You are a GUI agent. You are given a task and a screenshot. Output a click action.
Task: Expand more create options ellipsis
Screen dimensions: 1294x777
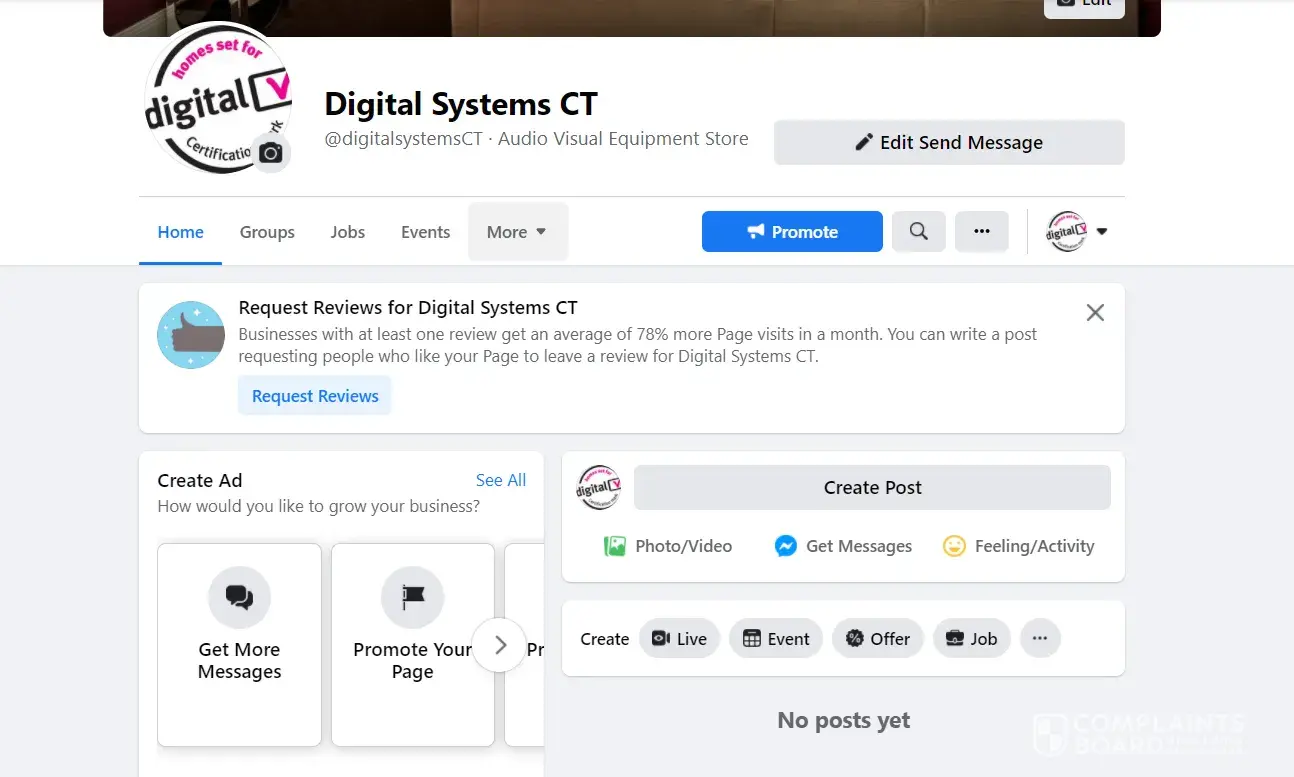1040,639
